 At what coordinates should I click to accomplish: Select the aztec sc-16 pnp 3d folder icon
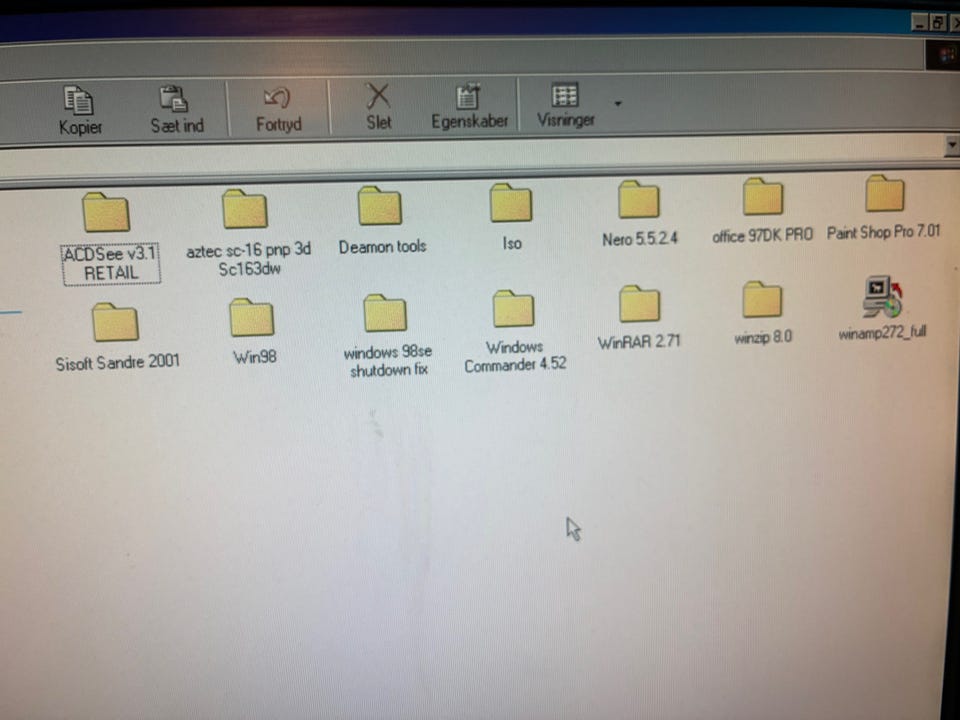pos(244,208)
